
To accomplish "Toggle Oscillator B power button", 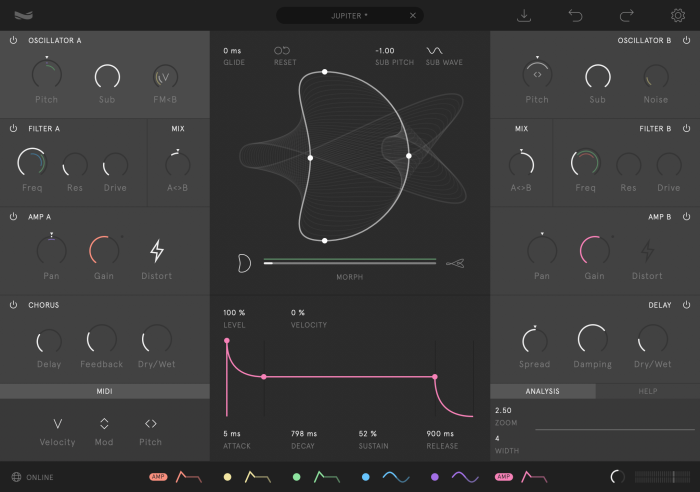I will (687, 40).
